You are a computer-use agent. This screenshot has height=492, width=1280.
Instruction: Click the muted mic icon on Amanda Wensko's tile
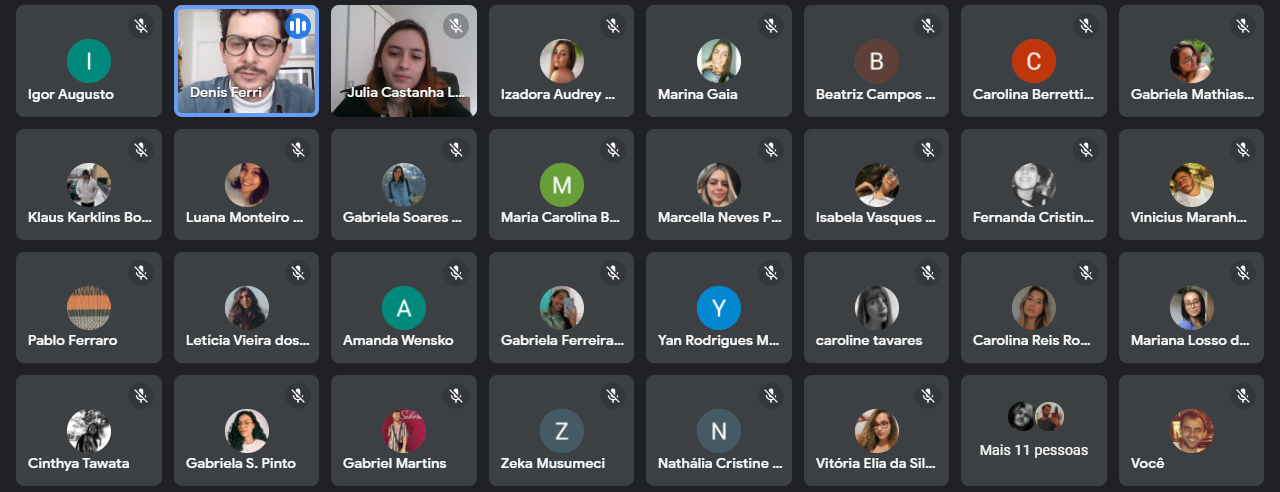pyautogui.click(x=456, y=272)
